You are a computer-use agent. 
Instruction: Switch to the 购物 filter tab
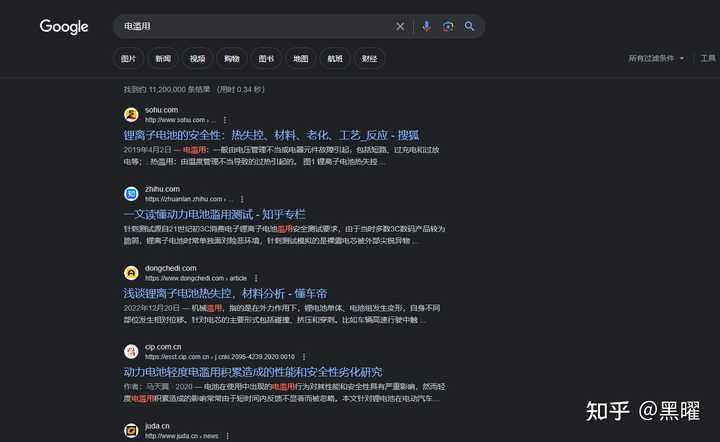[x=232, y=59]
